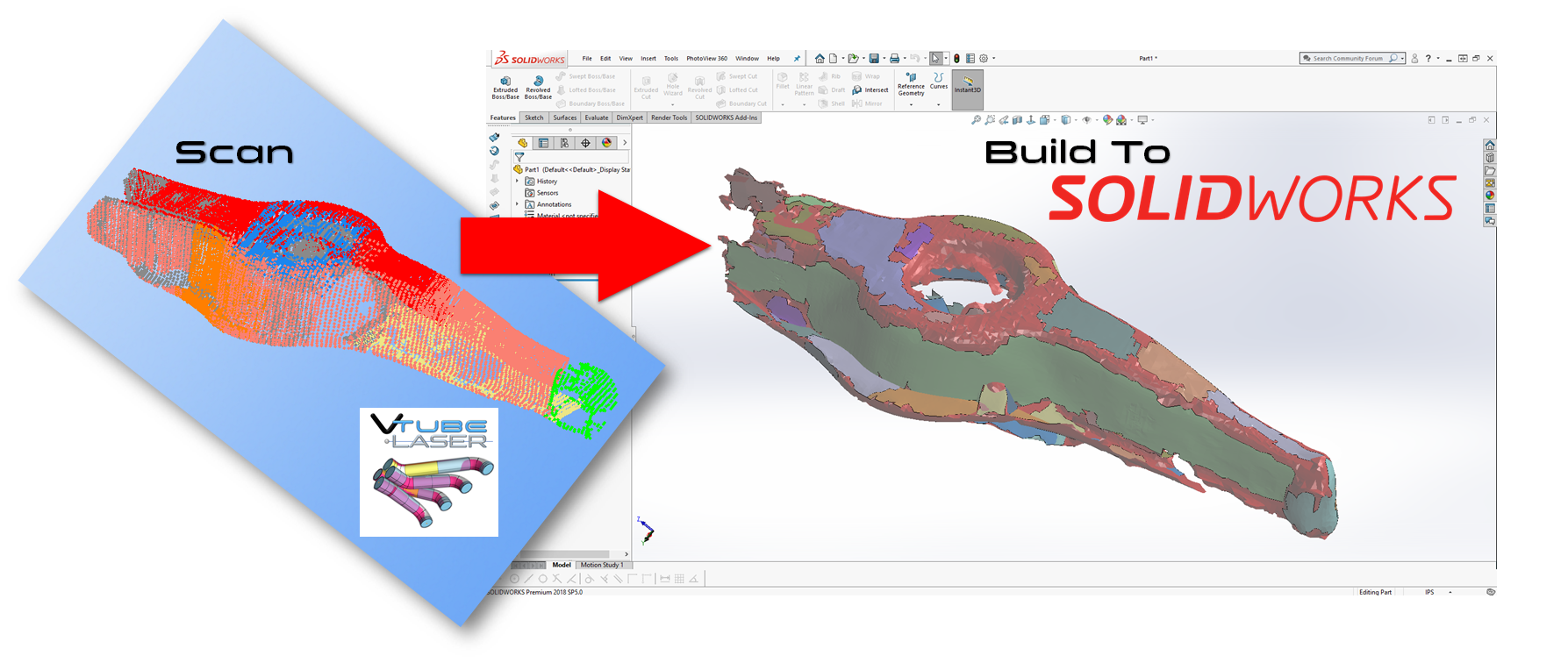Expand the History tree node
This screenshot has height=663, width=1568.
tap(517, 182)
